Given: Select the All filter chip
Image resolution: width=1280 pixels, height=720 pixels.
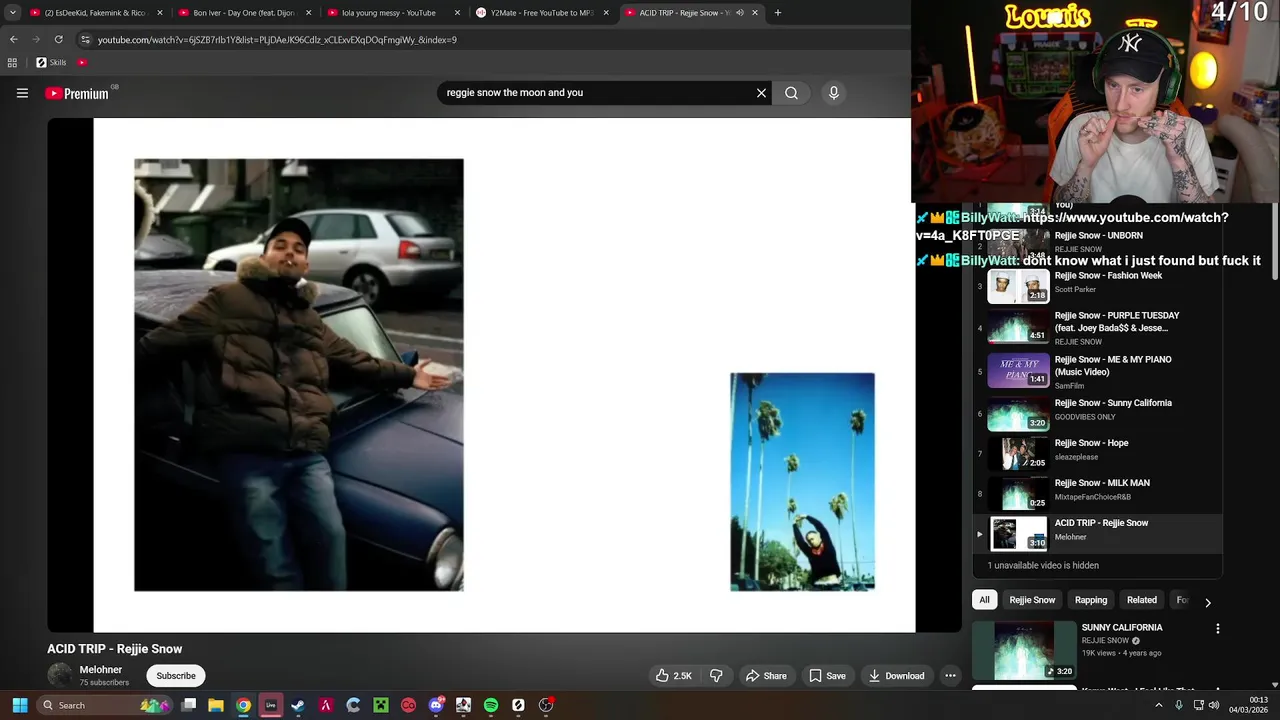Looking at the screenshot, I should (x=984, y=600).
